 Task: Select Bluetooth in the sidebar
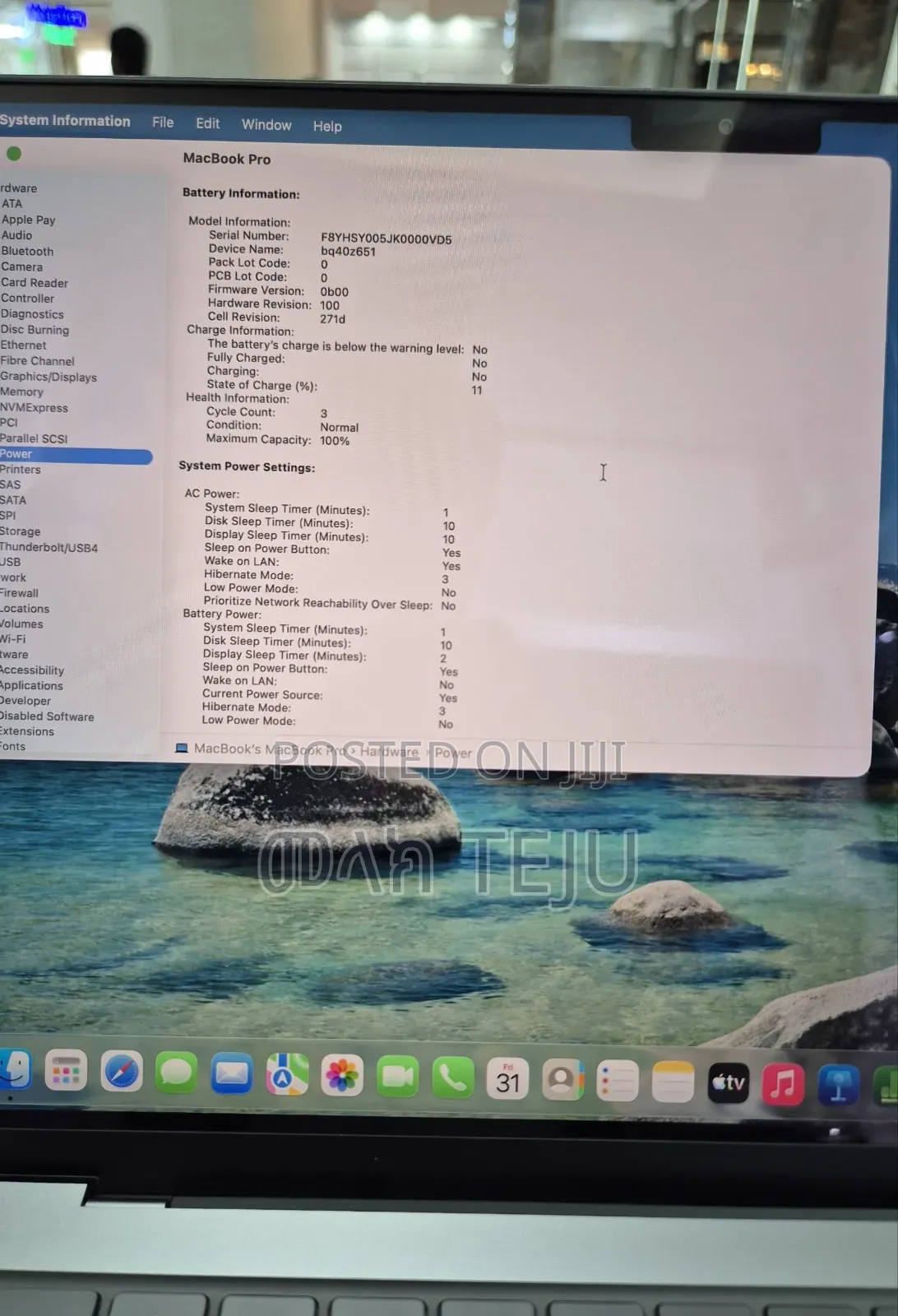(27, 251)
